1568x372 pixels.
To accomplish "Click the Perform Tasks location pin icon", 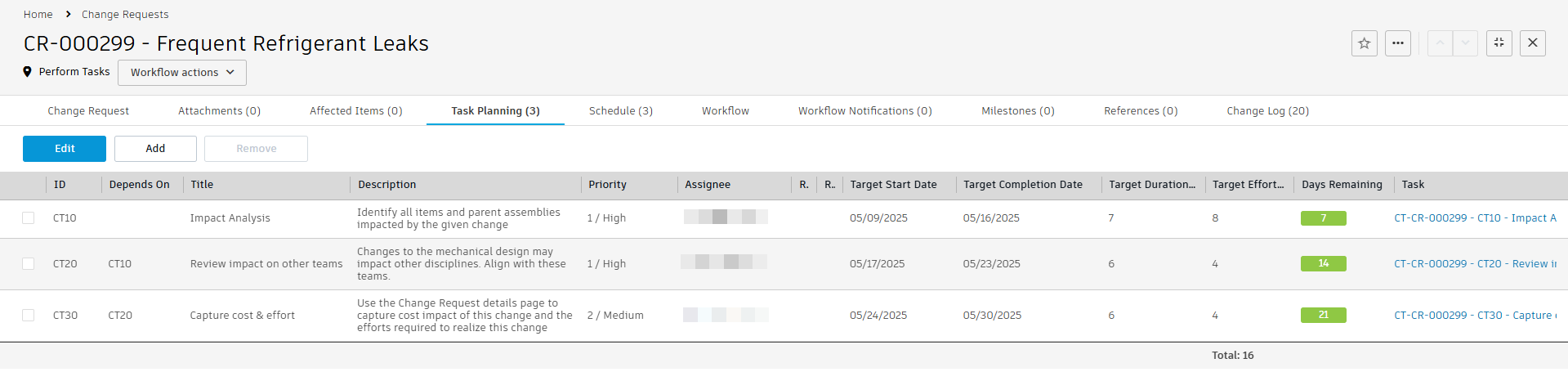I will (x=27, y=72).
